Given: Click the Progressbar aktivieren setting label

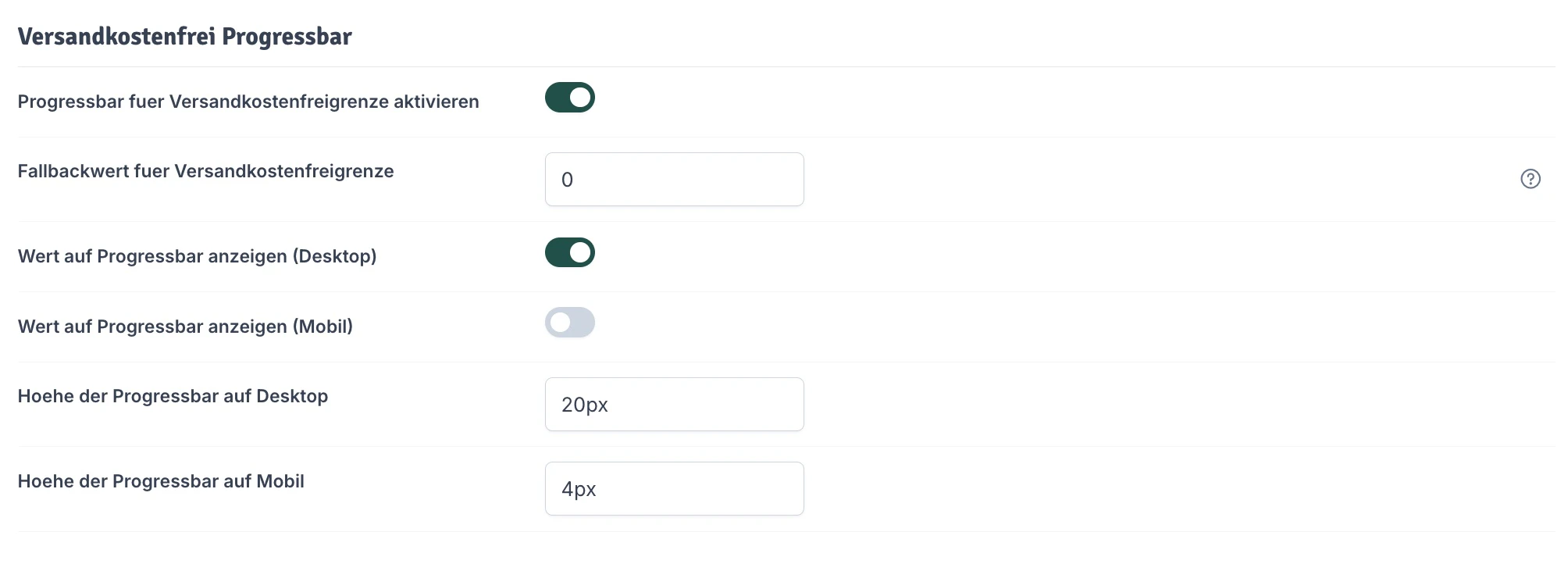Looking at the screenshot, I should [x=248, y=101].
